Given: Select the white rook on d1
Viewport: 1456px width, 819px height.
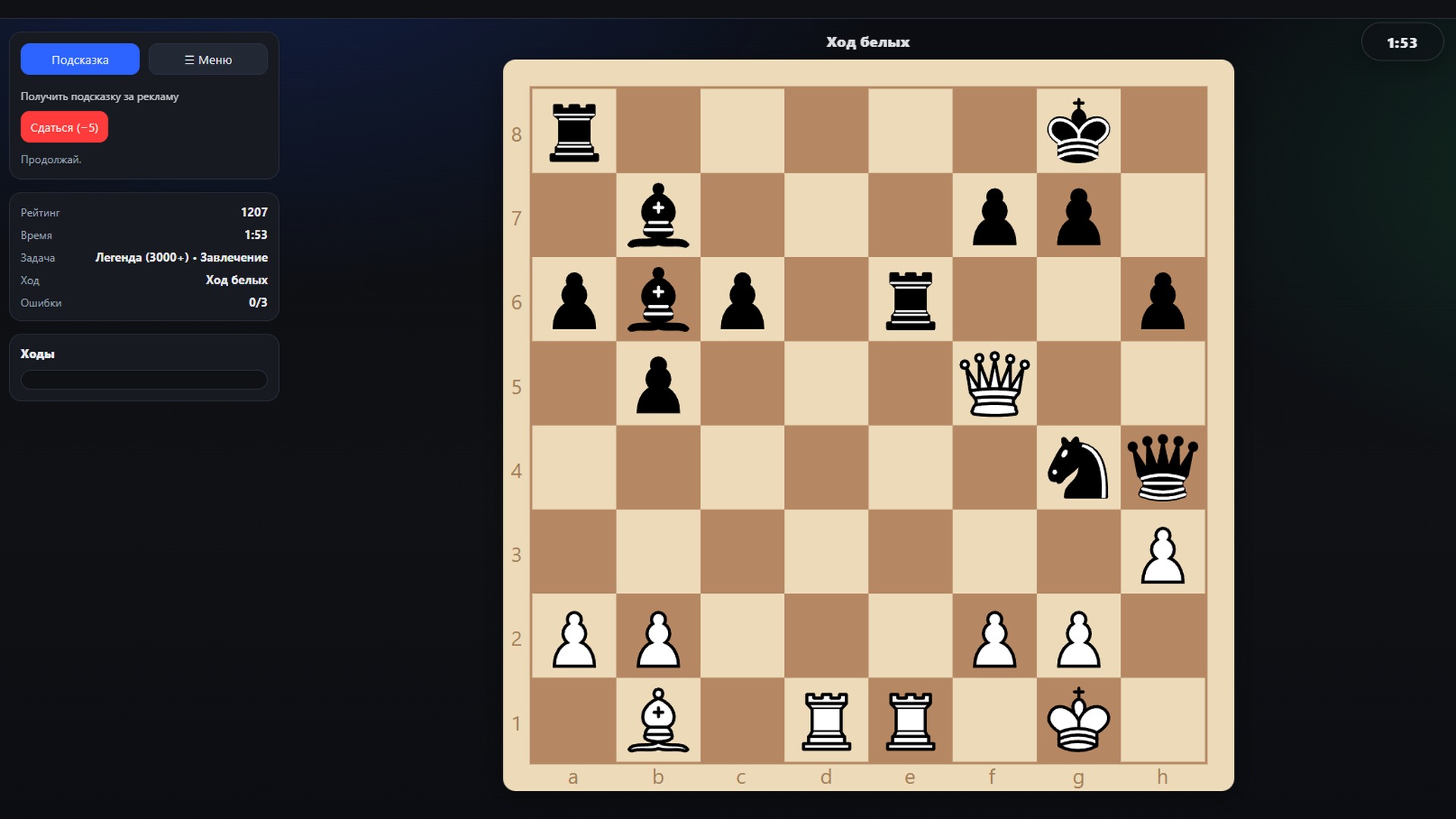Looking at the screenshot, I should click(x=826, y=720).
